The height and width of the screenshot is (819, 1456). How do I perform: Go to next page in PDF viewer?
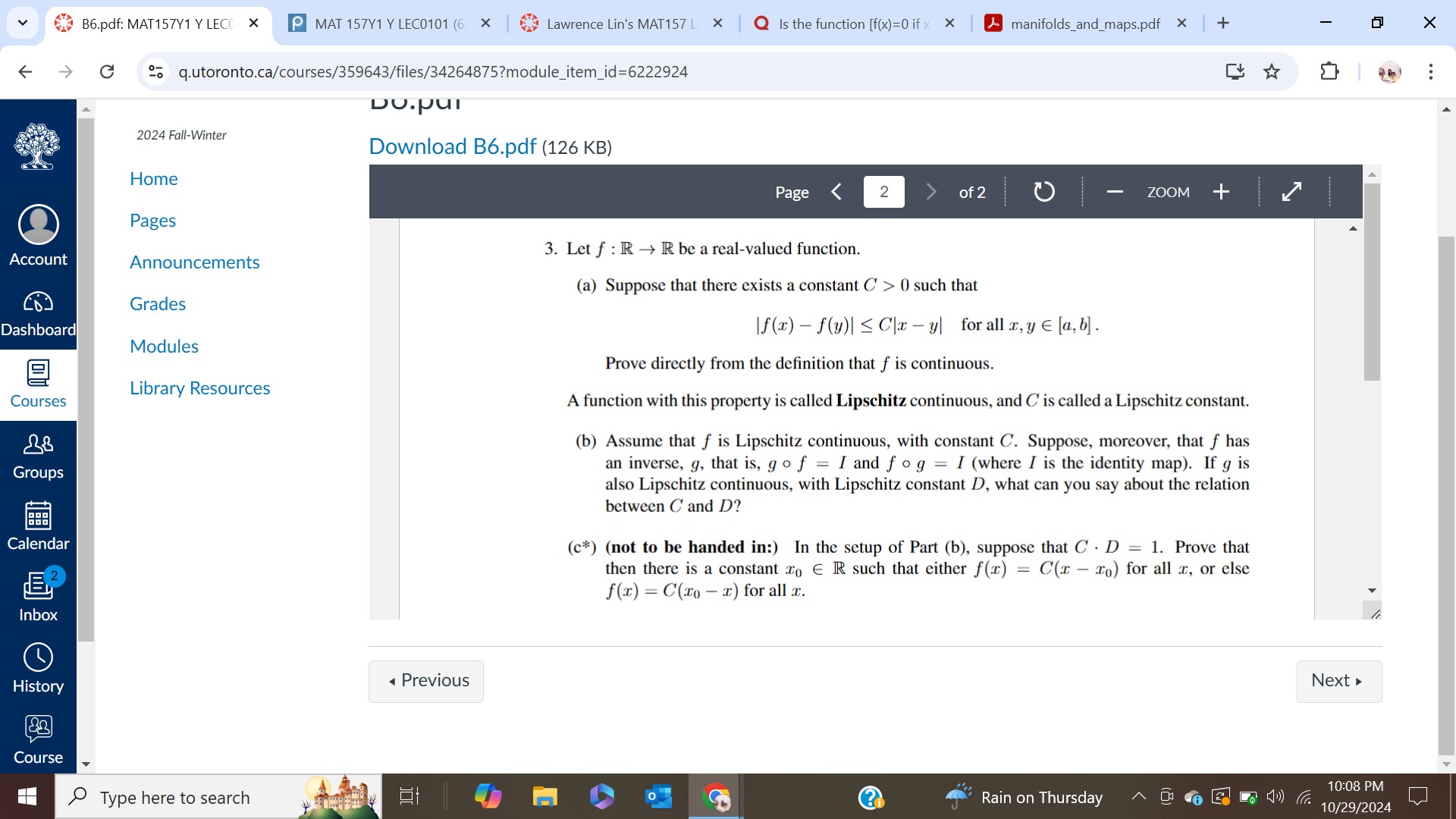click(931, 192)
